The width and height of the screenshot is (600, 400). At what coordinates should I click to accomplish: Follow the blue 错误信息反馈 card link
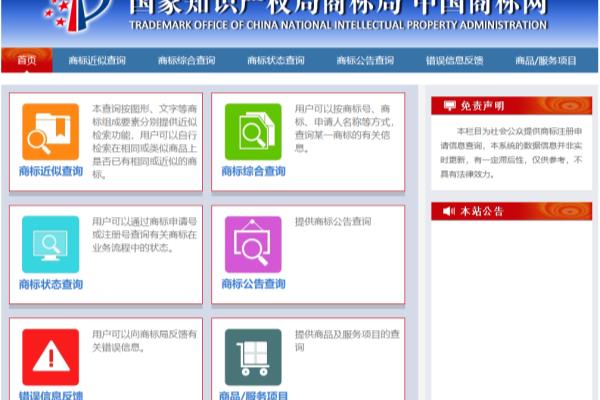(51, 395)
